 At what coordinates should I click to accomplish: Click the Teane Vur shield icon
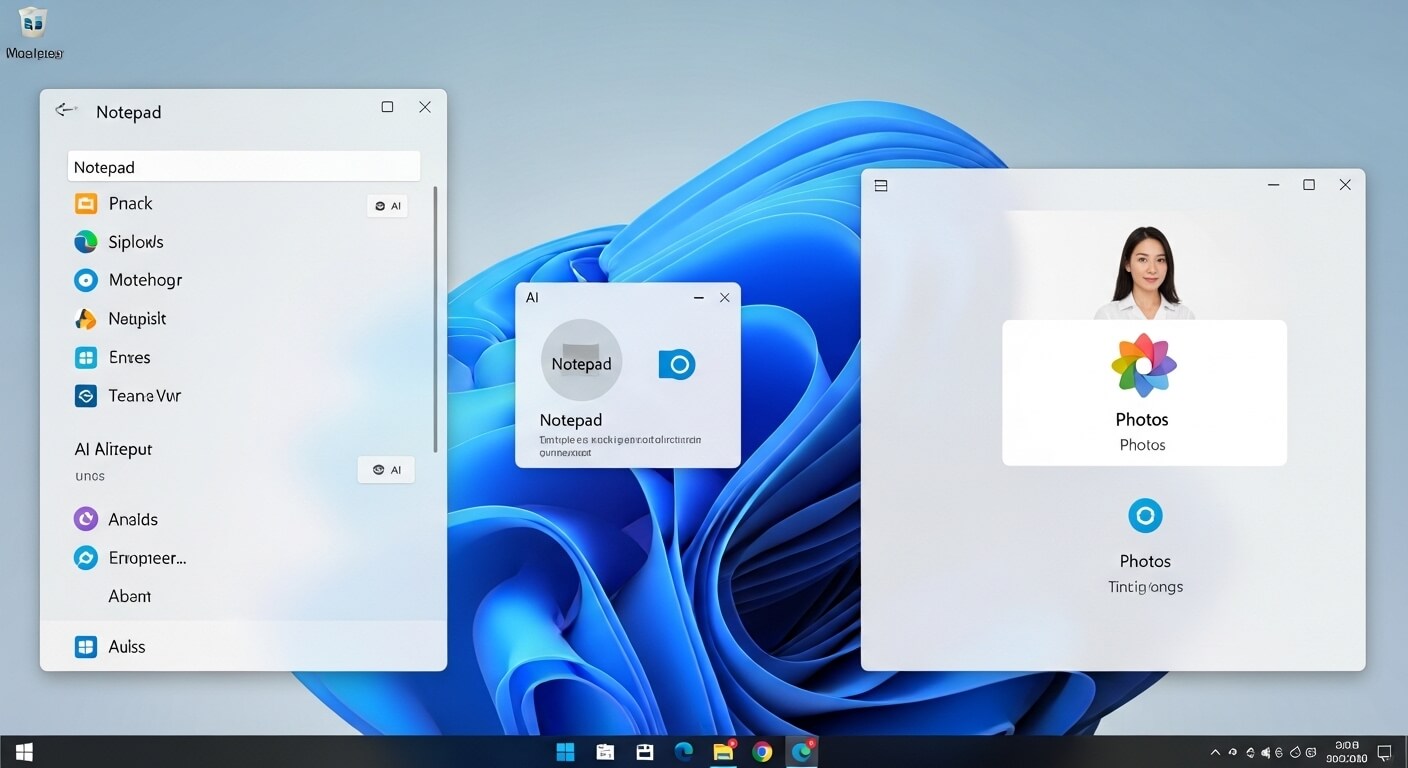click(85, 395)
